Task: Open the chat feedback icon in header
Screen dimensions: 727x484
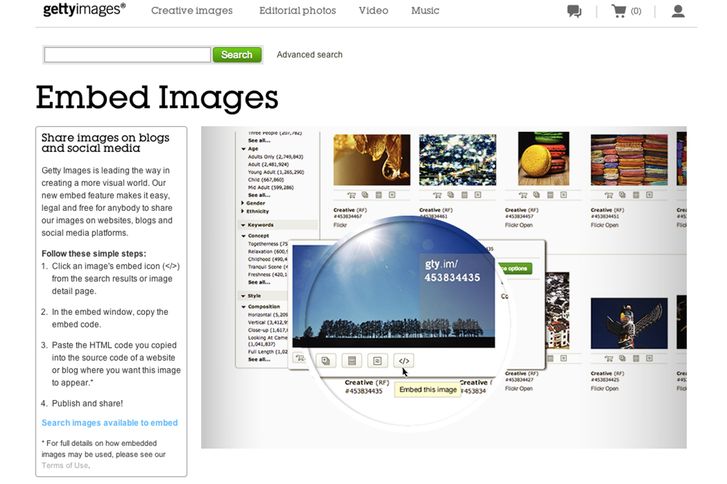Action: coord(574,12)
